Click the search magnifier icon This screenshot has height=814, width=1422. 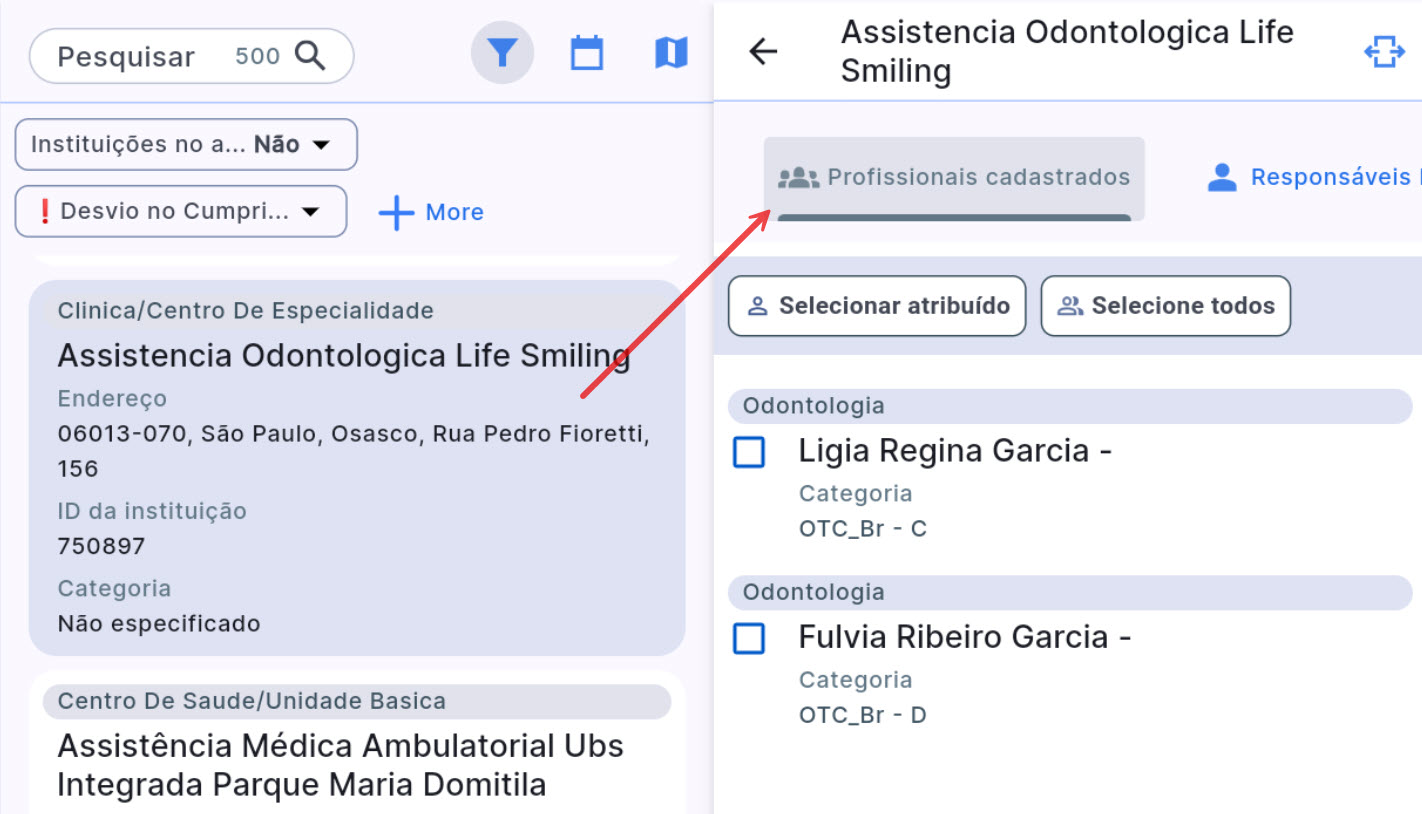(x=311, y=56)
